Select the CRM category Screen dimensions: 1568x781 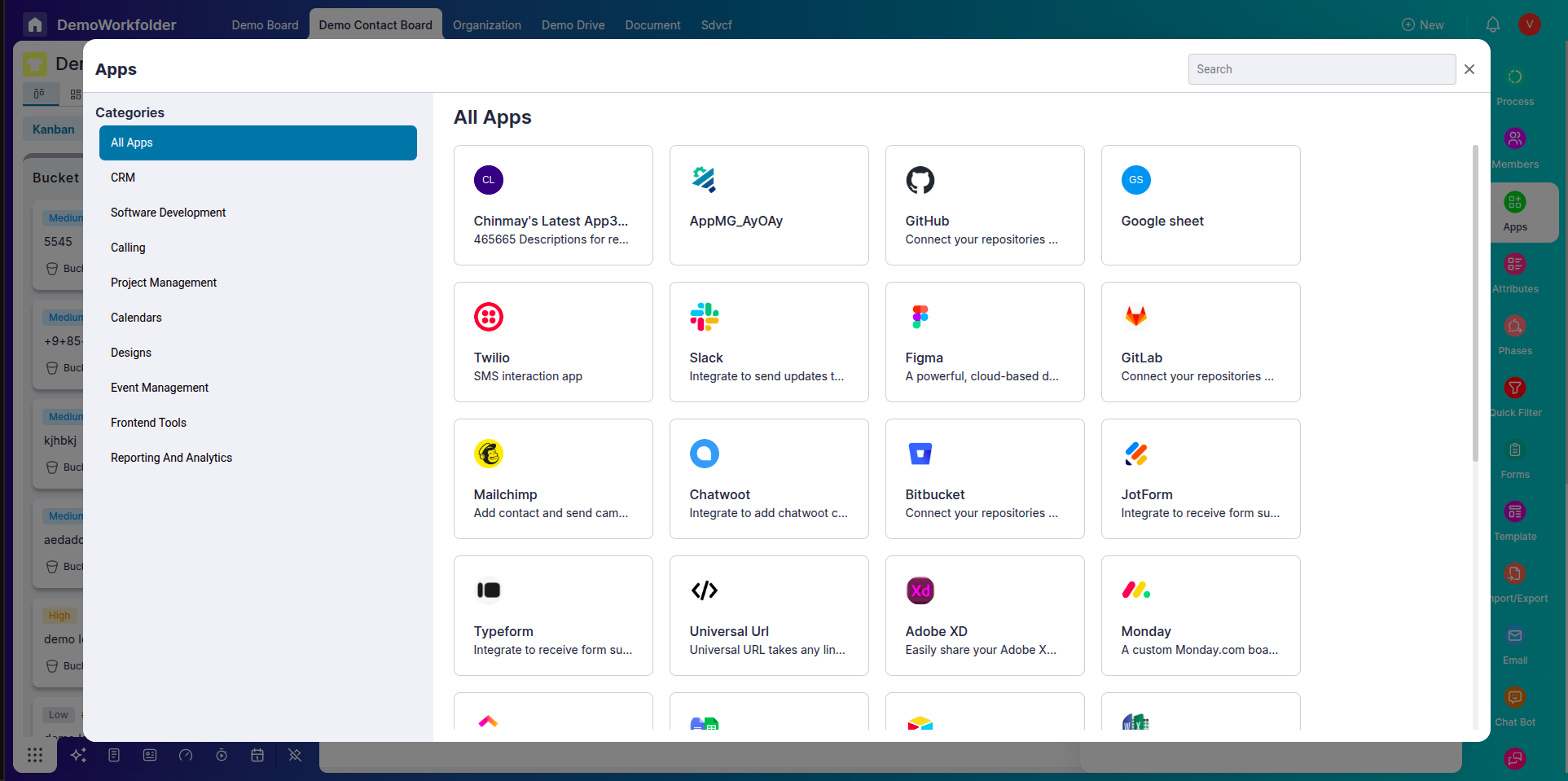(258, 178)
